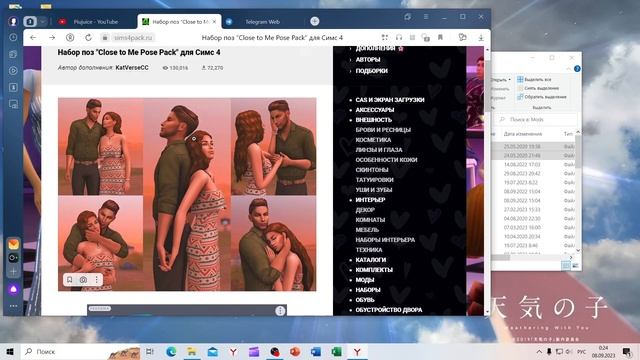Click author link KatVerseCC
The image size is (640, 360).
pyautogui.click(x=132, y=68)
